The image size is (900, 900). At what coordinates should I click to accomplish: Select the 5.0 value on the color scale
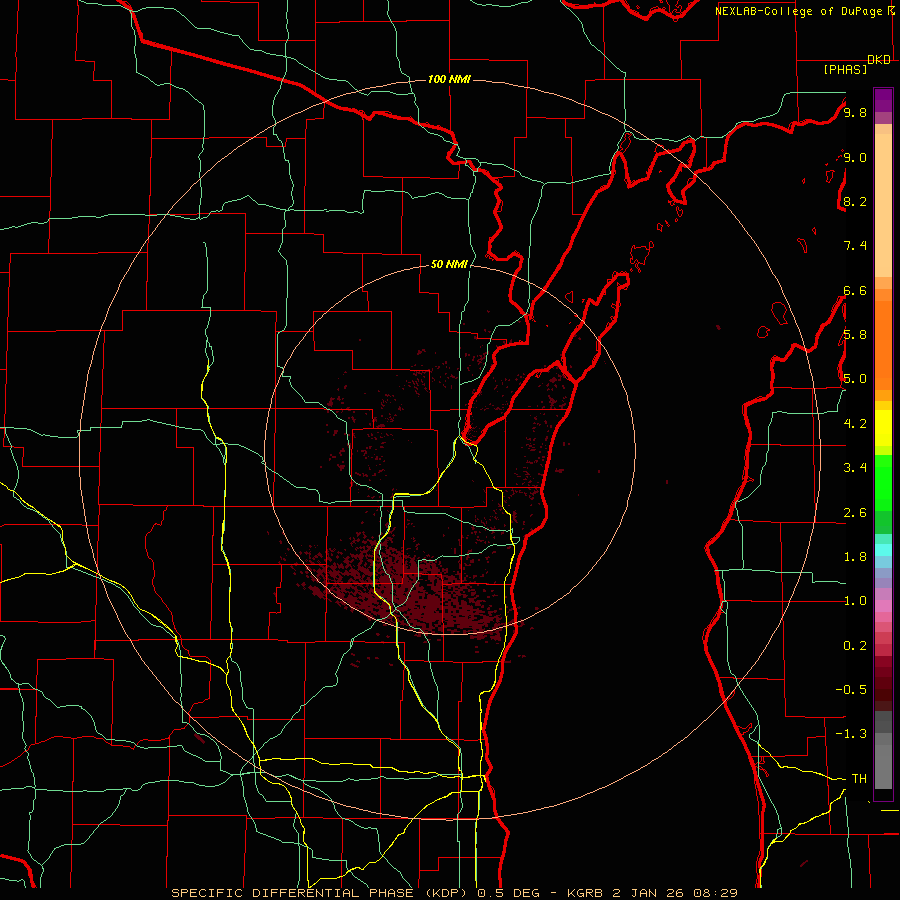[855, 379]
